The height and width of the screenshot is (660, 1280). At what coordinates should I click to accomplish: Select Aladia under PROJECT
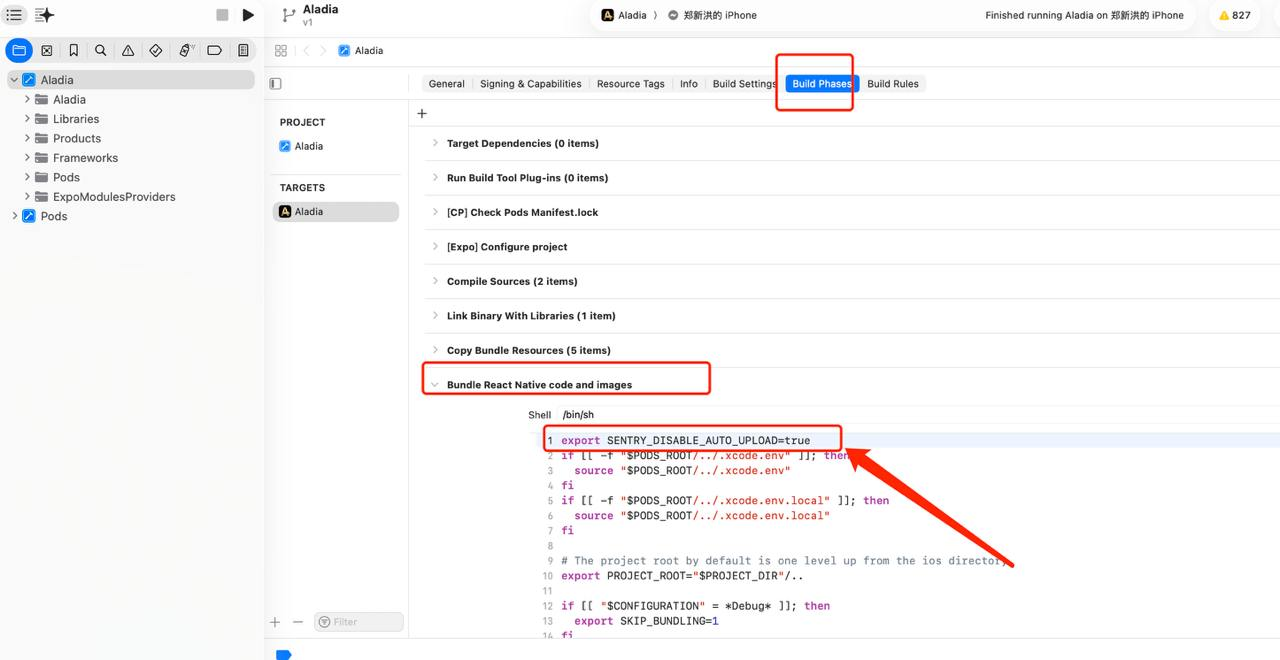pyautogui.click(x=309, y=146)
